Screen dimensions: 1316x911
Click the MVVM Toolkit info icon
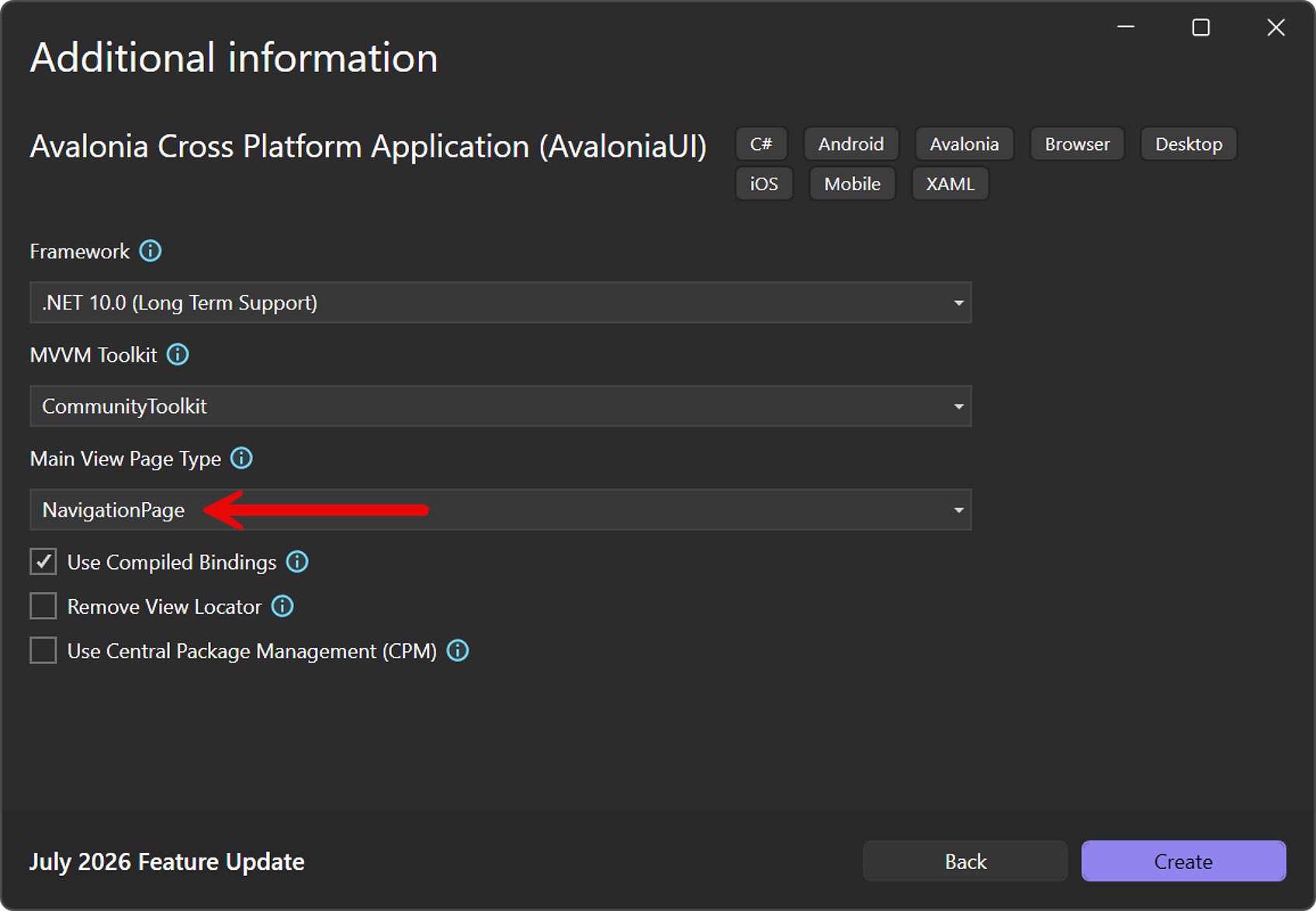pyautogui.click(x=178, y=355)
